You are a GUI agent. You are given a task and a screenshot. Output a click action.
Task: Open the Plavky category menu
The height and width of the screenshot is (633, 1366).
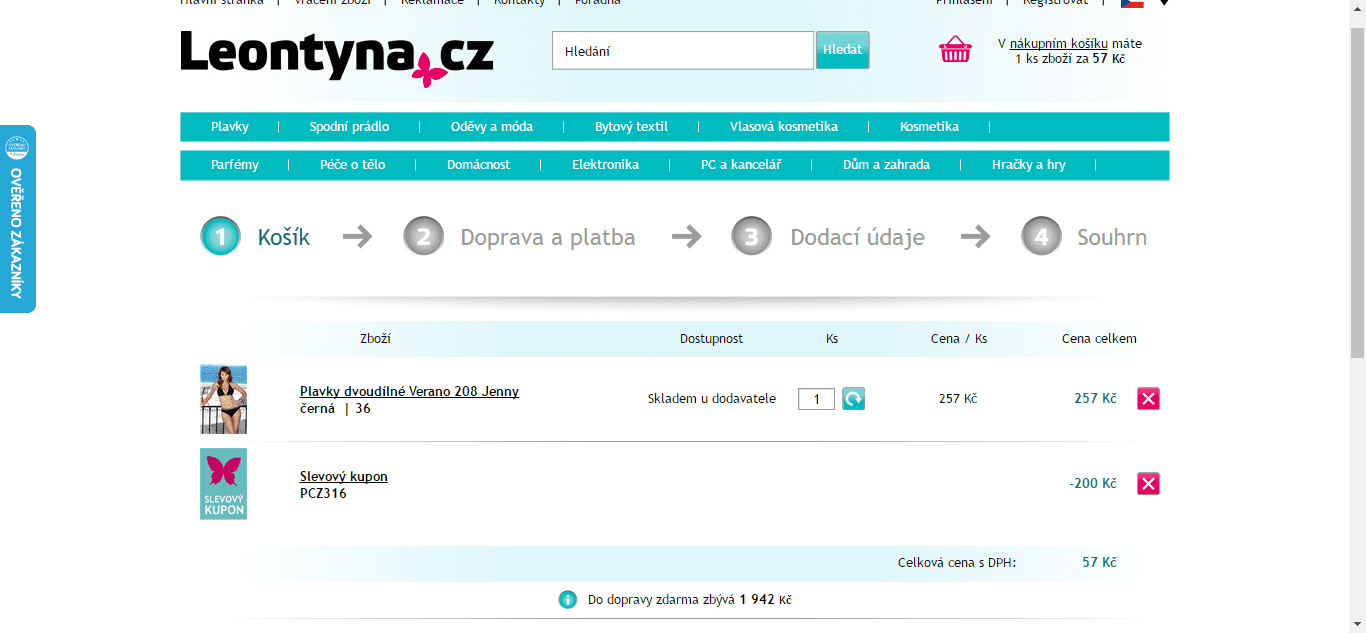(x=229, y=127)
